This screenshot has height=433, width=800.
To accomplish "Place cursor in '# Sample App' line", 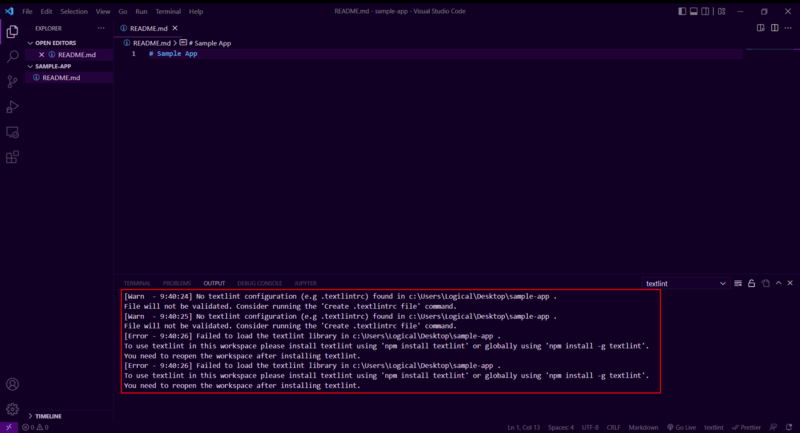I will tap(173, 54).
